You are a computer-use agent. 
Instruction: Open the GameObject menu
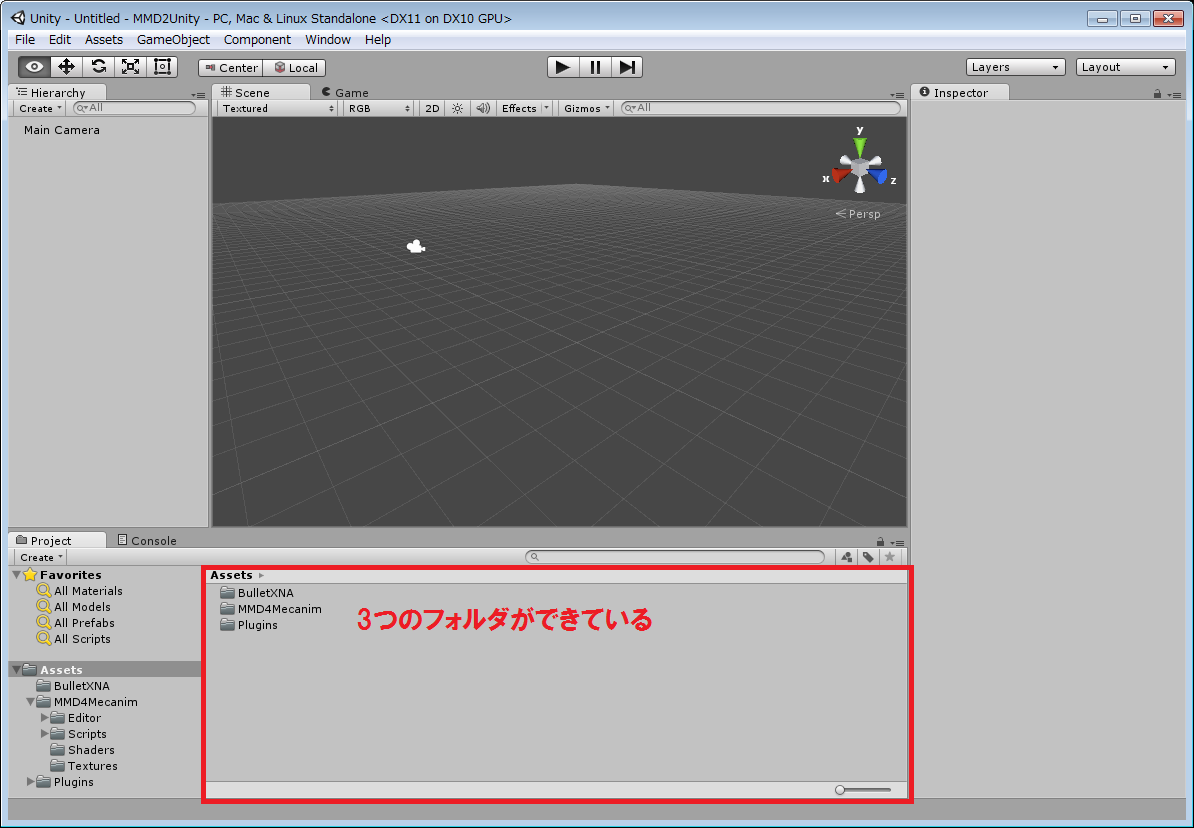[x=173, y=40]
